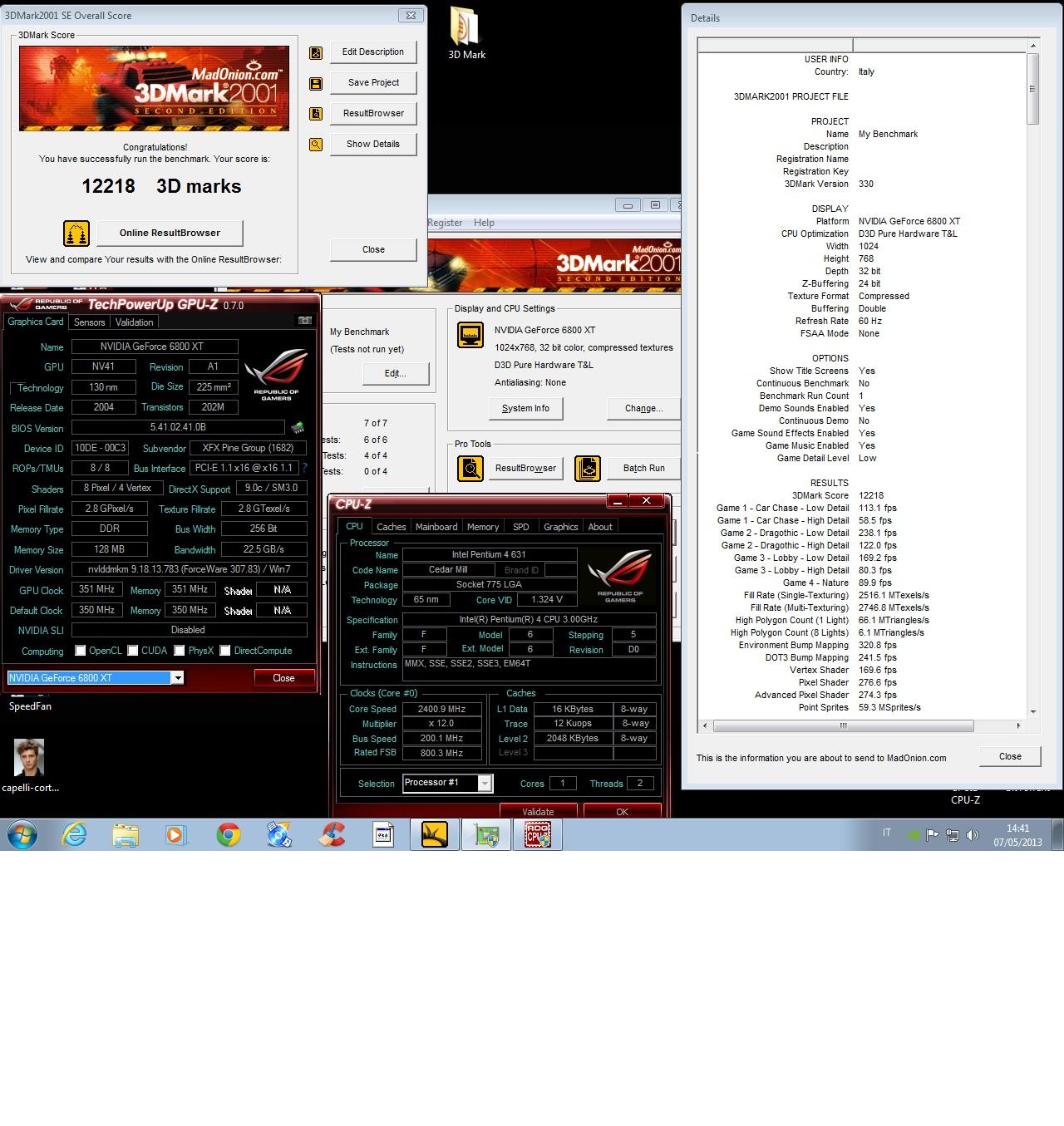Click the Online ResultBrowser button
Image resolution: width=1064 pixels, height=1126 pixels.
170,233
